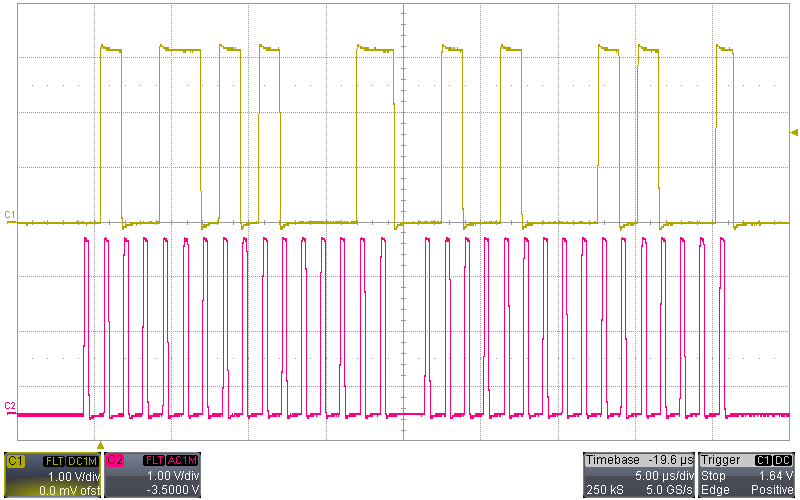This screenshot has width=800, height=500.
Task: Select the Stop trigger mode text
Action: pos(713,476)
